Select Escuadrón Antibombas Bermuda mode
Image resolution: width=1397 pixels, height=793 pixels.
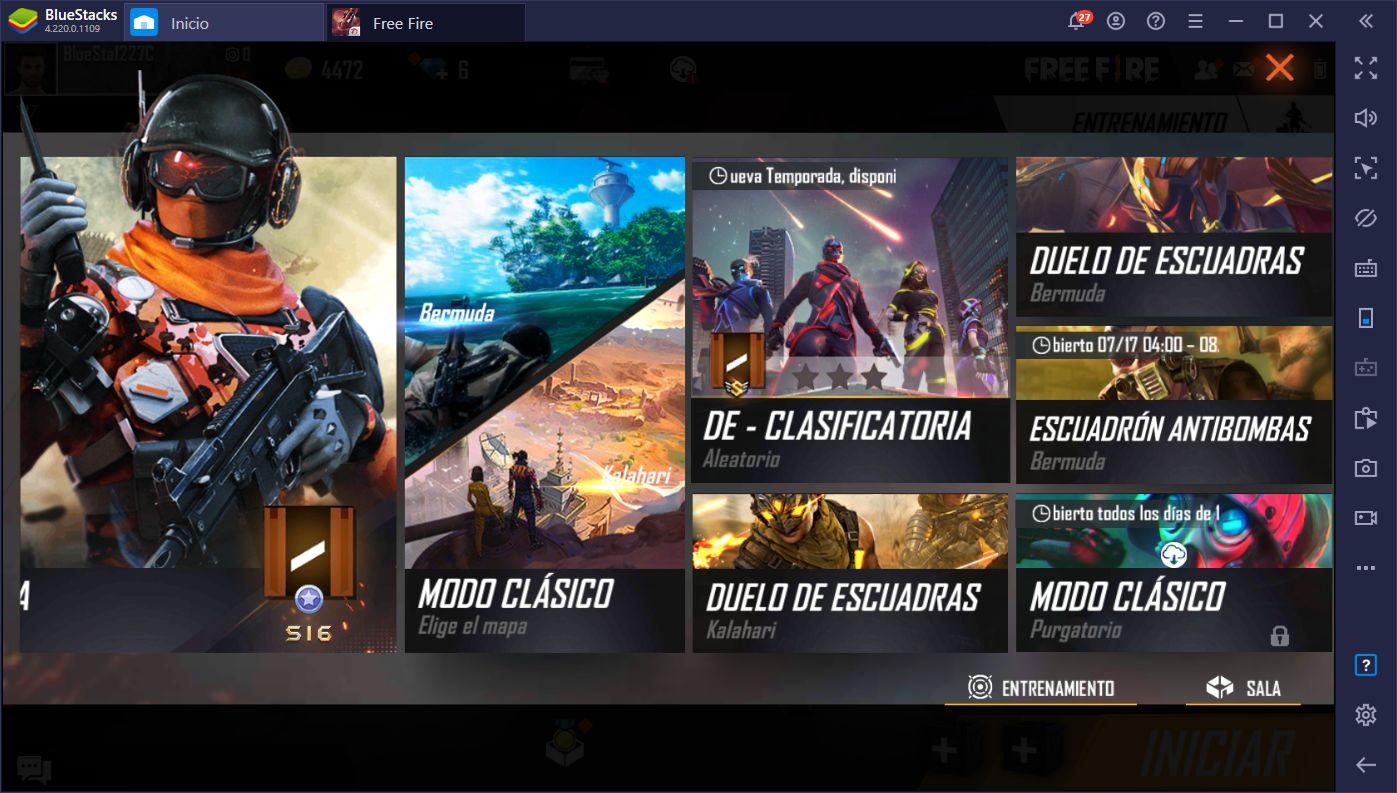(x=1174, y=405)
